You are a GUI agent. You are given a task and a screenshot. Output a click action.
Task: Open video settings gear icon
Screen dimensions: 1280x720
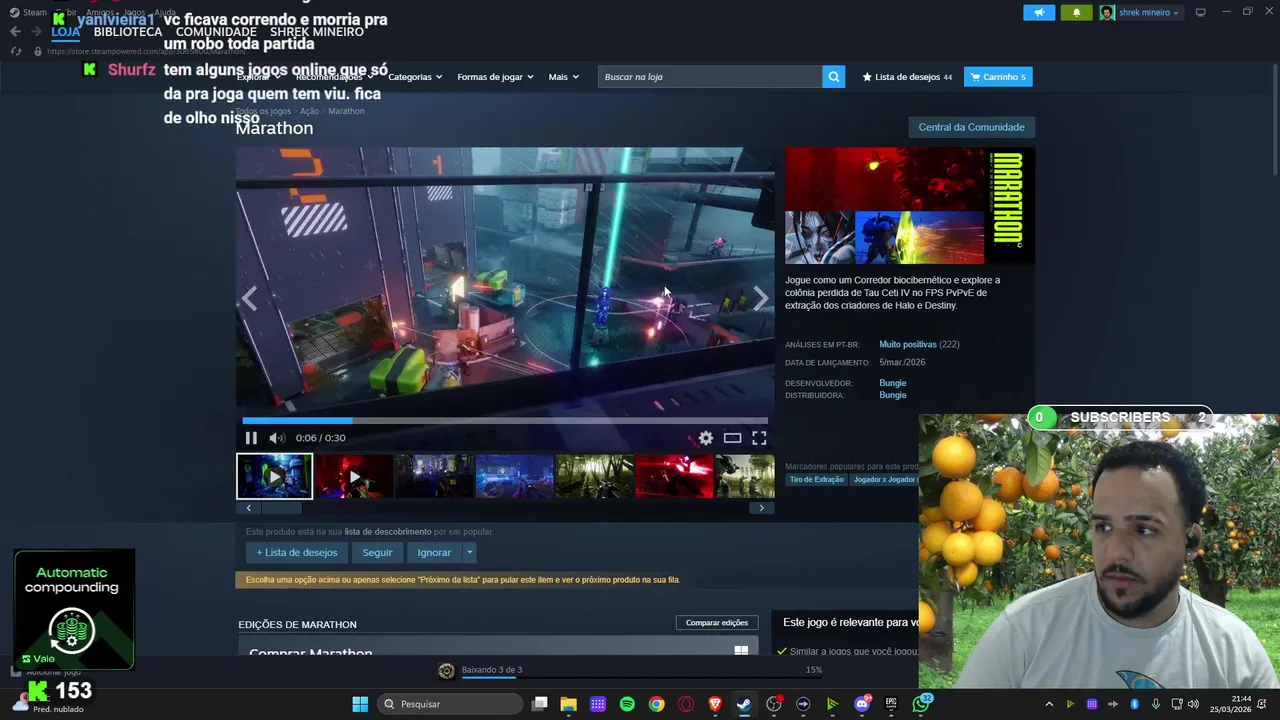click(x=706, y=438)
